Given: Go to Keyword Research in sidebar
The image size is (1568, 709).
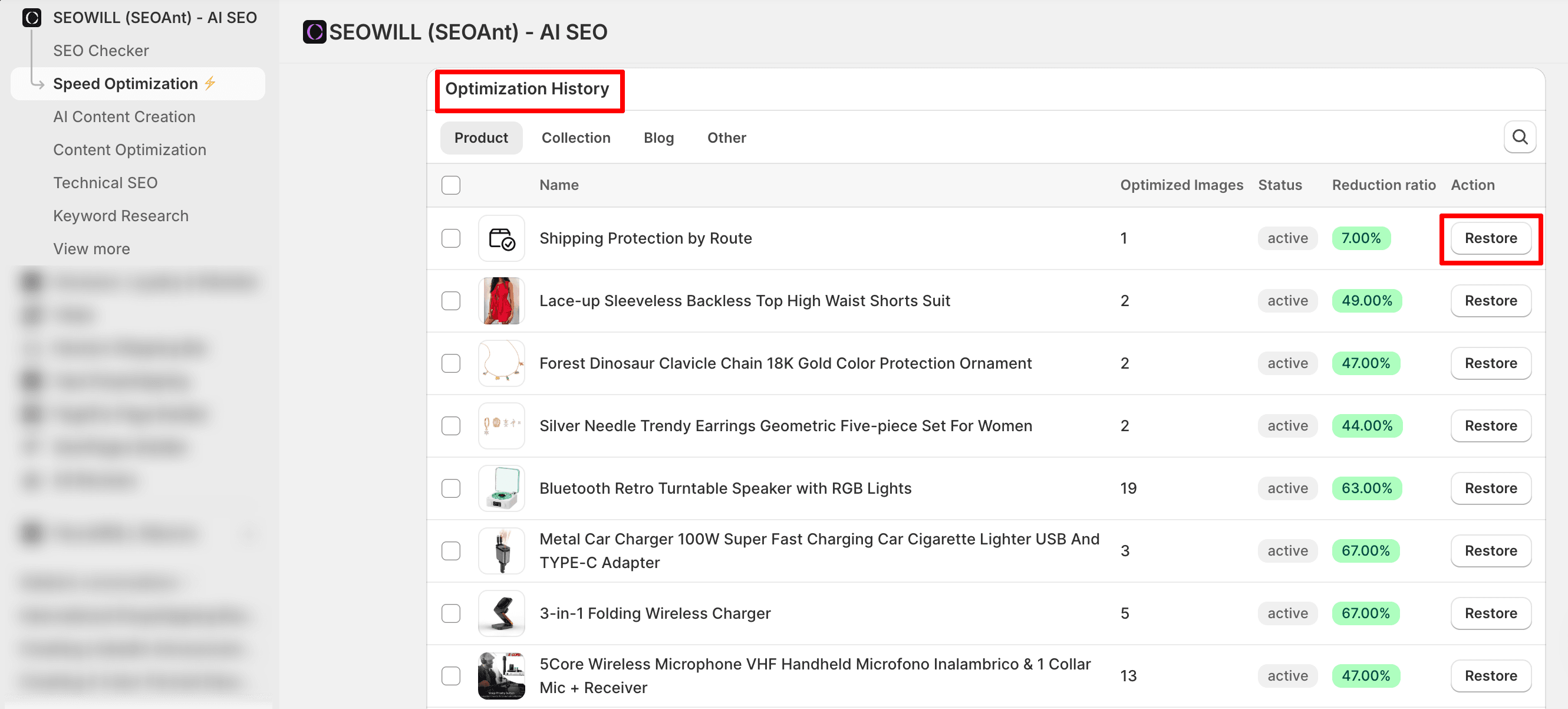Looking at the screenshot, I should click(x=120, y=216).
